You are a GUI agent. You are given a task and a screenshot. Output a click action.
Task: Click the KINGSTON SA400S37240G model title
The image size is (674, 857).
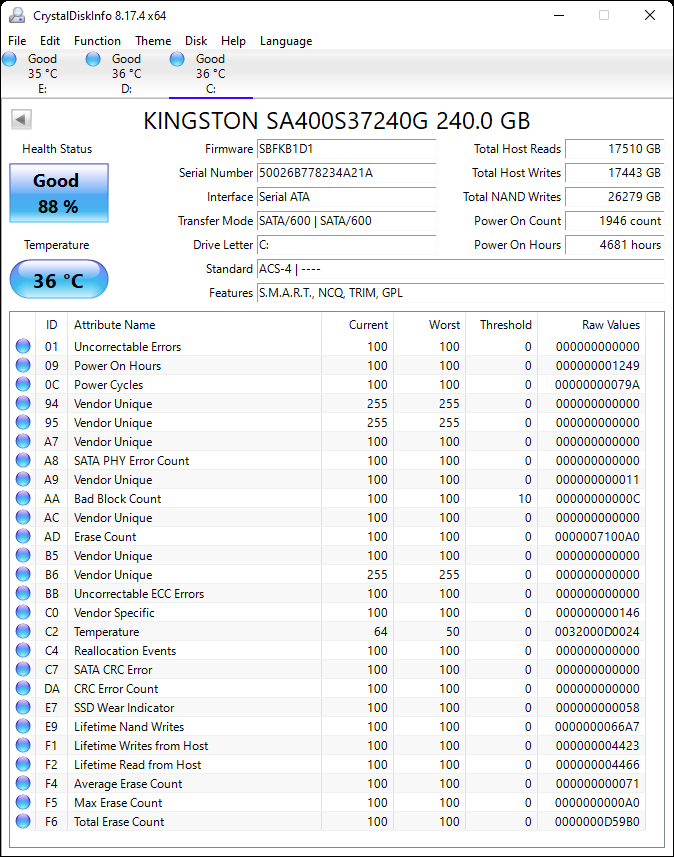[337, 121]
